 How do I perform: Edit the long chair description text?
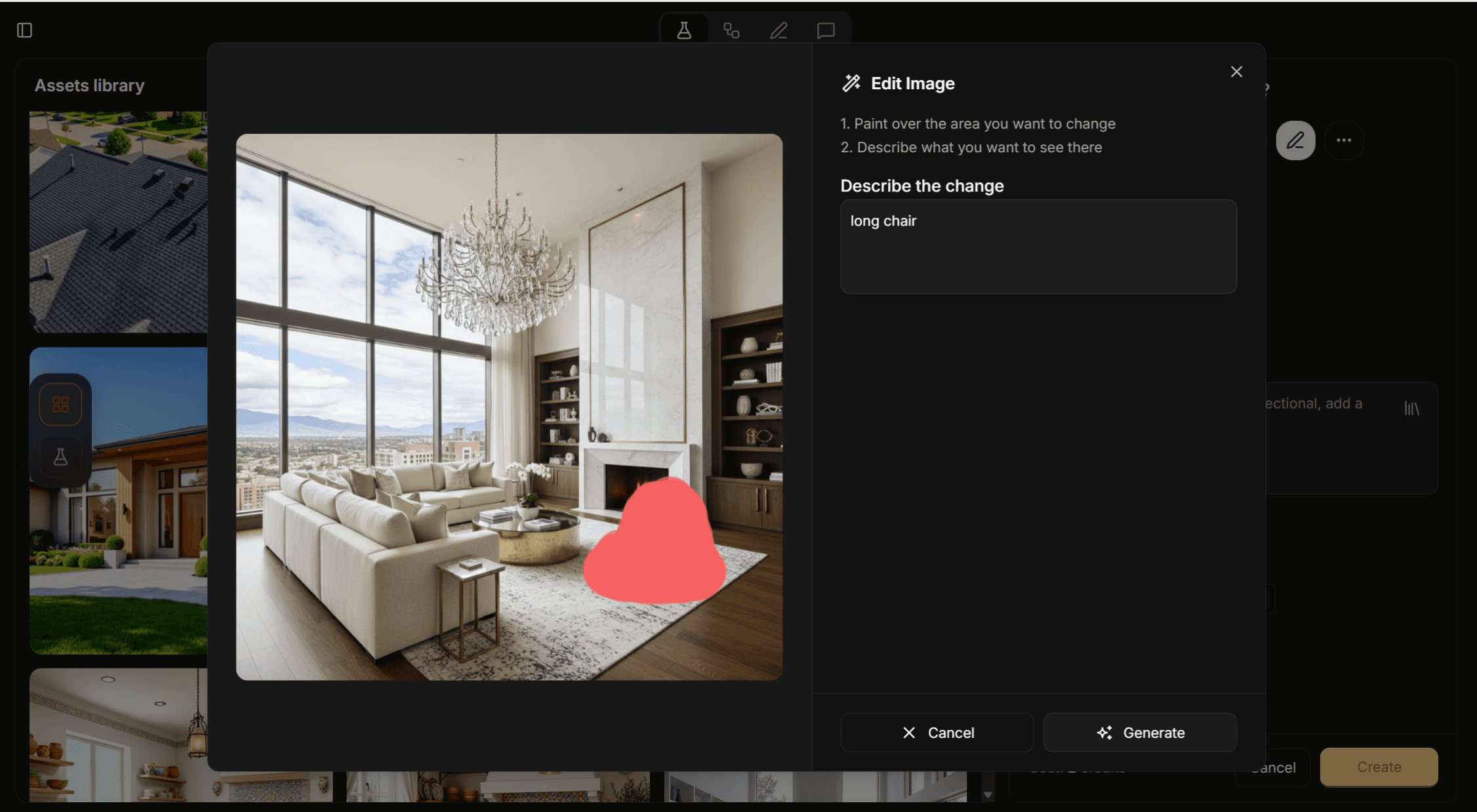click(x=1038, y=247)
